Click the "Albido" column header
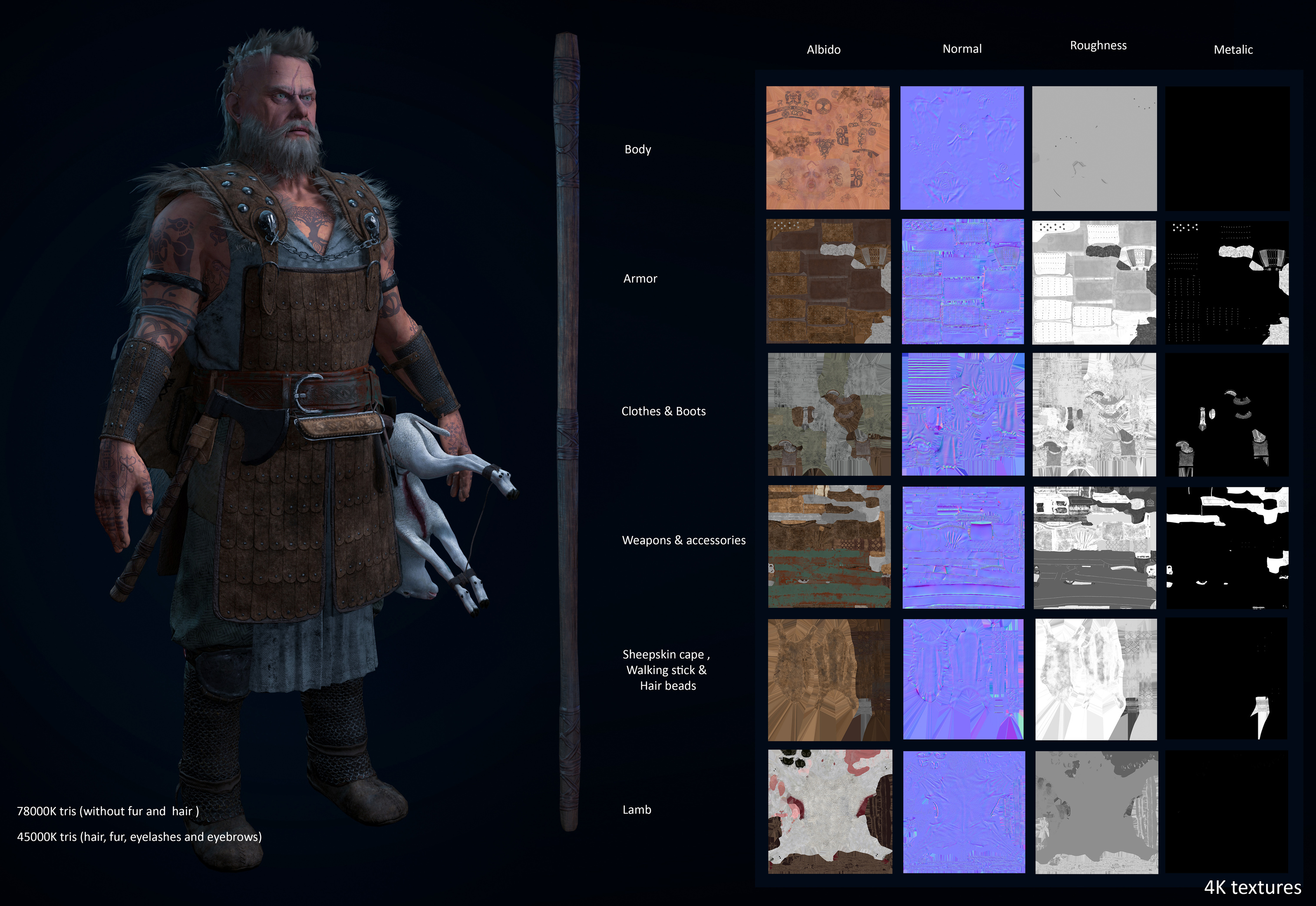1316x906 pixels. 823,50
